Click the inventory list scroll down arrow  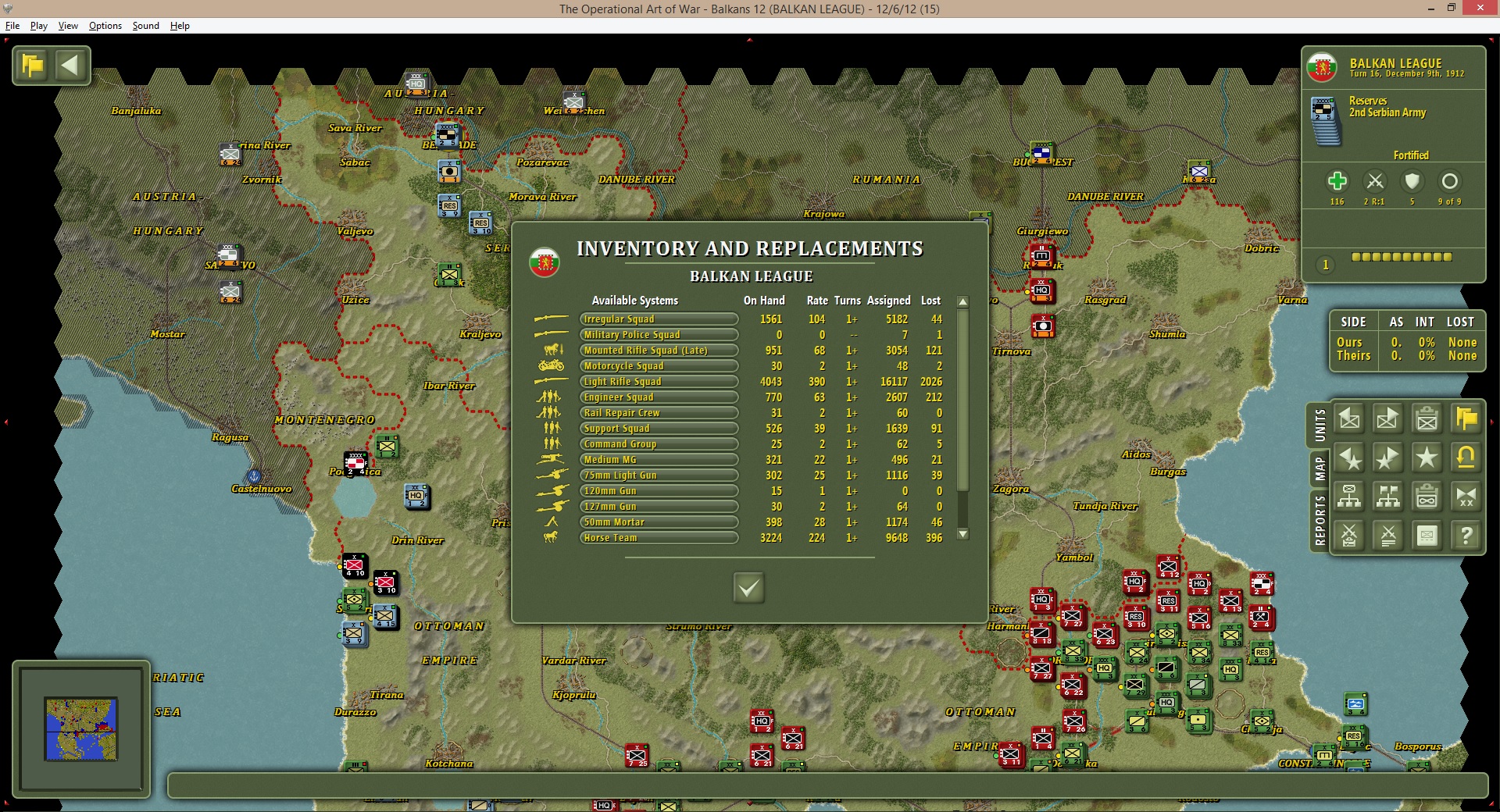point(963,535)
